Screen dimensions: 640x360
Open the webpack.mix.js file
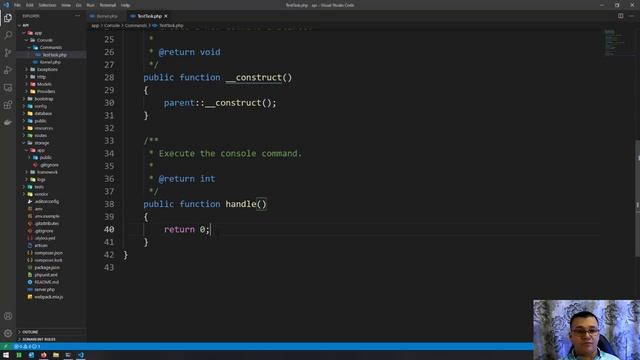pos(48,297)
